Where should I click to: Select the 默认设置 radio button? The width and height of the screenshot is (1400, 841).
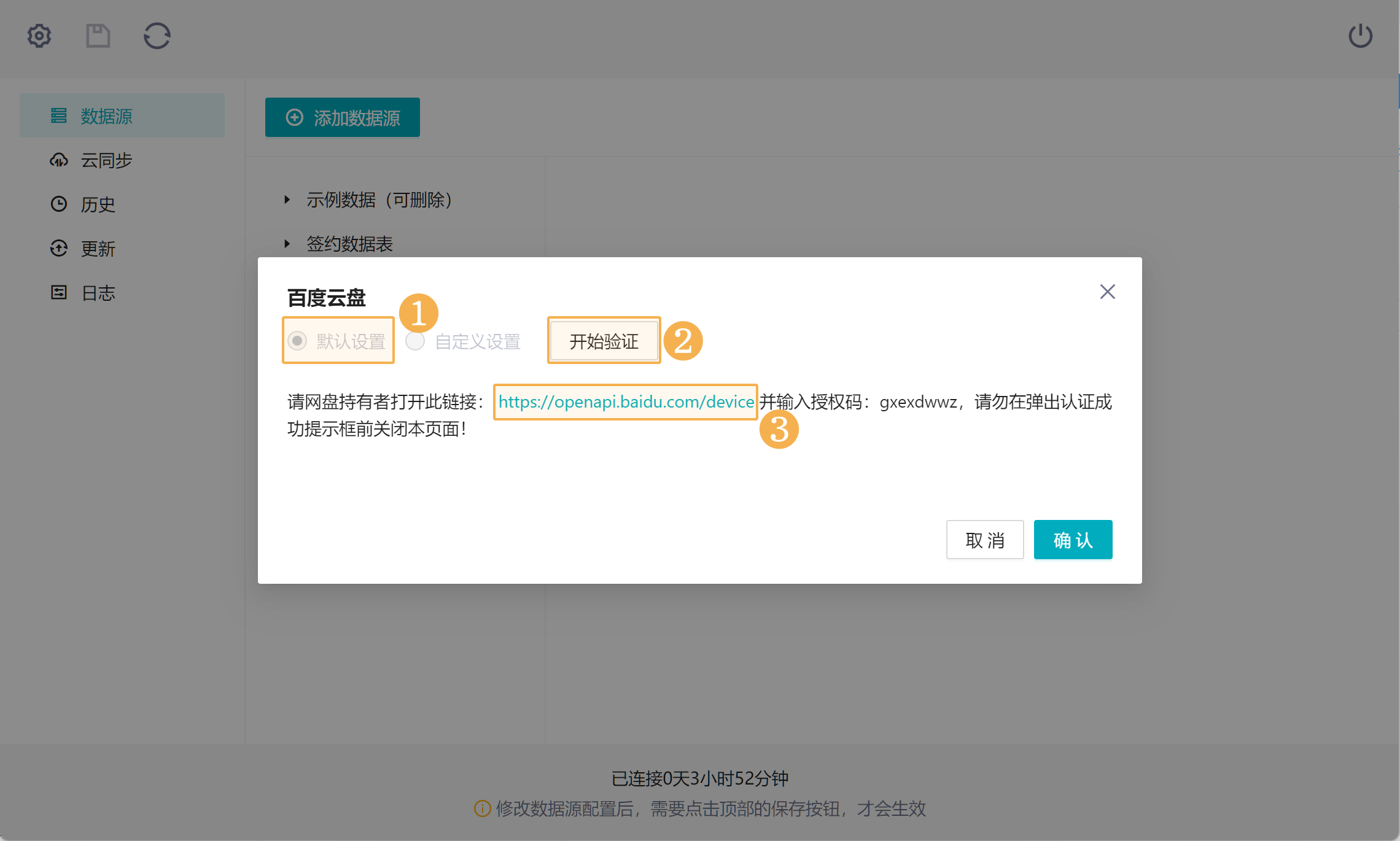tap(297, 341)
